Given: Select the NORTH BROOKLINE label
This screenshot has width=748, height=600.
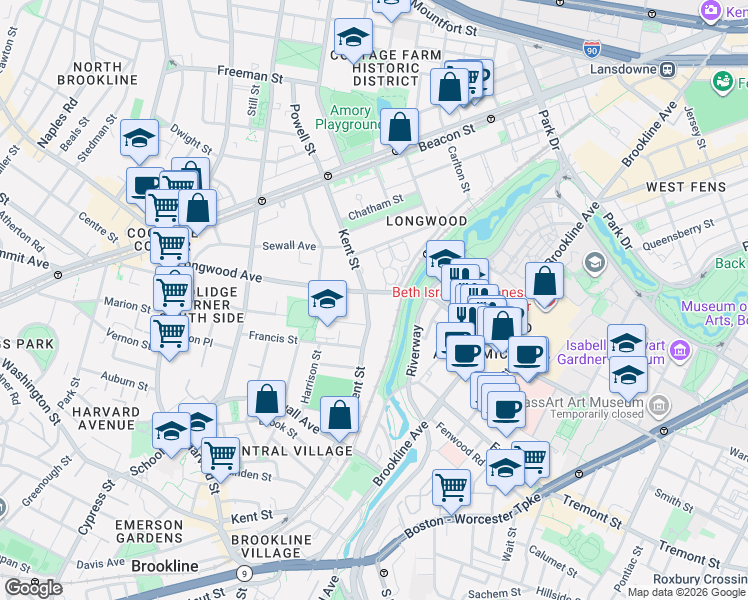Looking at the screenshot, I should click(97, 73).
